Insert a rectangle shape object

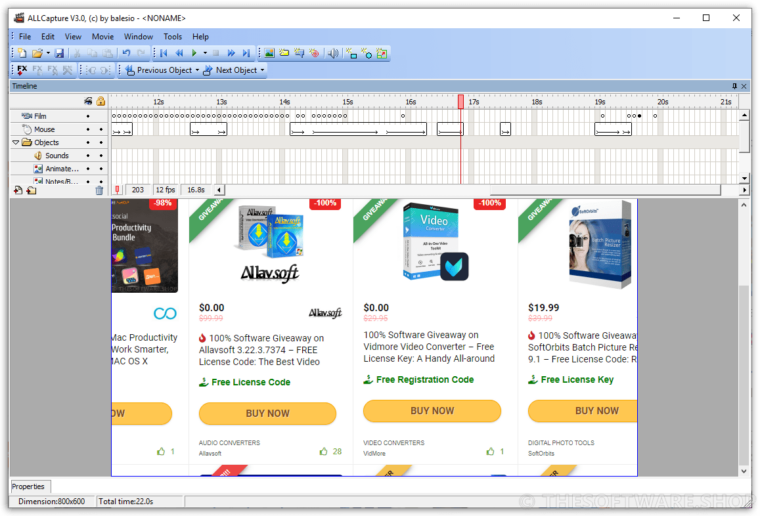click(x=352, y=53)
